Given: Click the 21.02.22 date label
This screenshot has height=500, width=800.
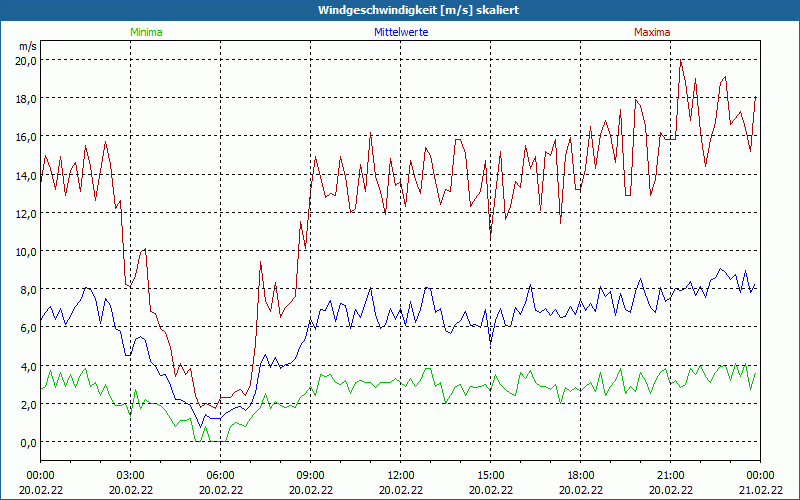Looking at the screenshot, I should (x=760, y=490).
